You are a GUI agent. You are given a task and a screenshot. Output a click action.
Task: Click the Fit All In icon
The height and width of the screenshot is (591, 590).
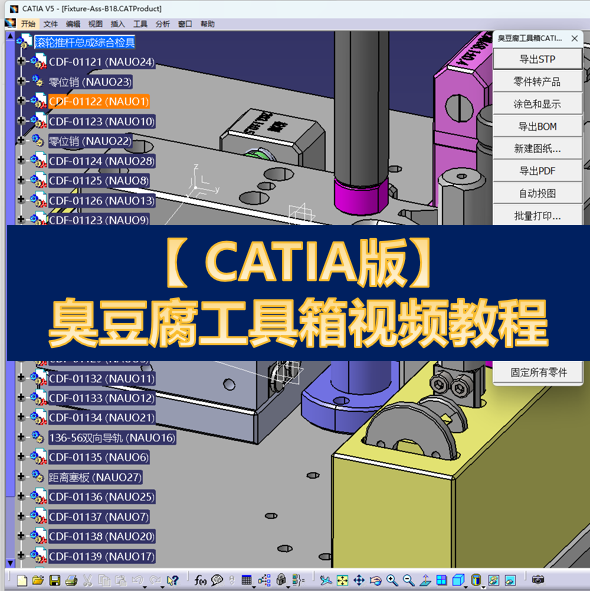coord(342,580)
